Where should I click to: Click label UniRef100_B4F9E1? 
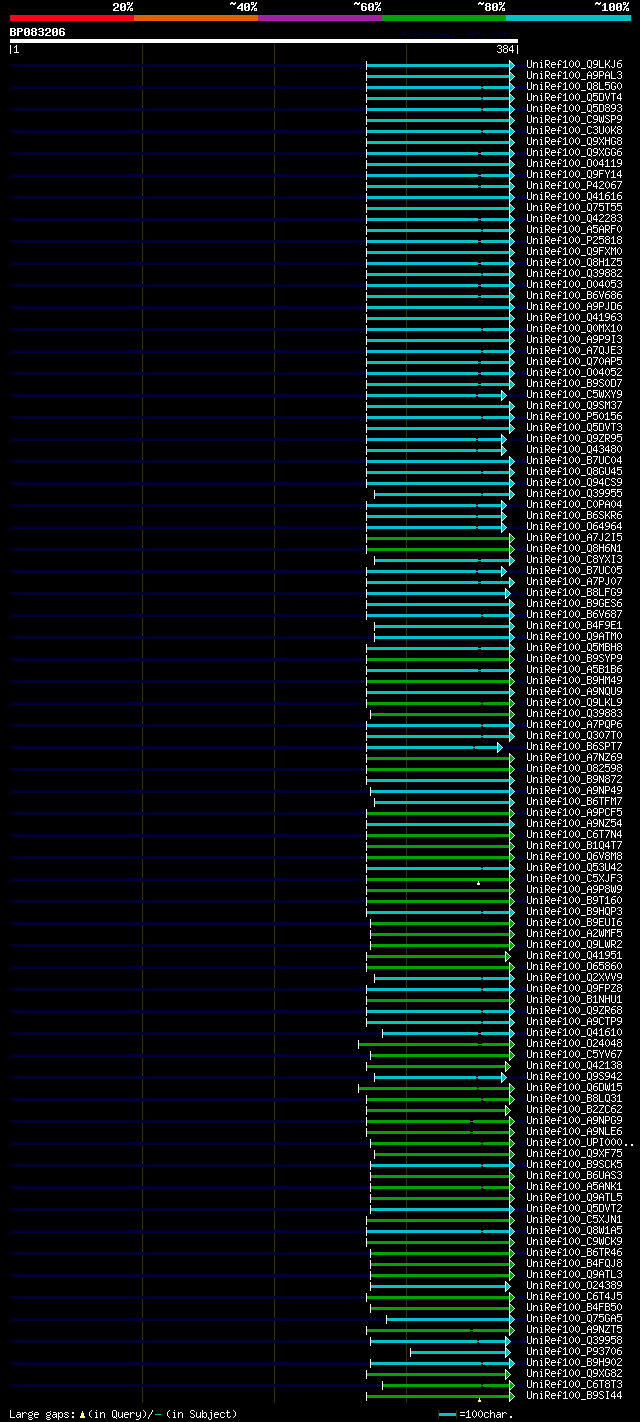[574, 625]
